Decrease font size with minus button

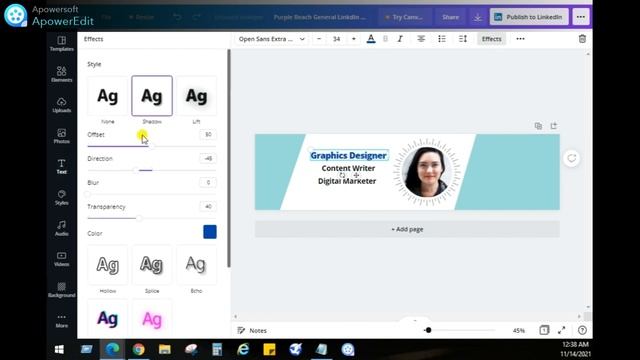pyautogui.click(x=319, y=39)
